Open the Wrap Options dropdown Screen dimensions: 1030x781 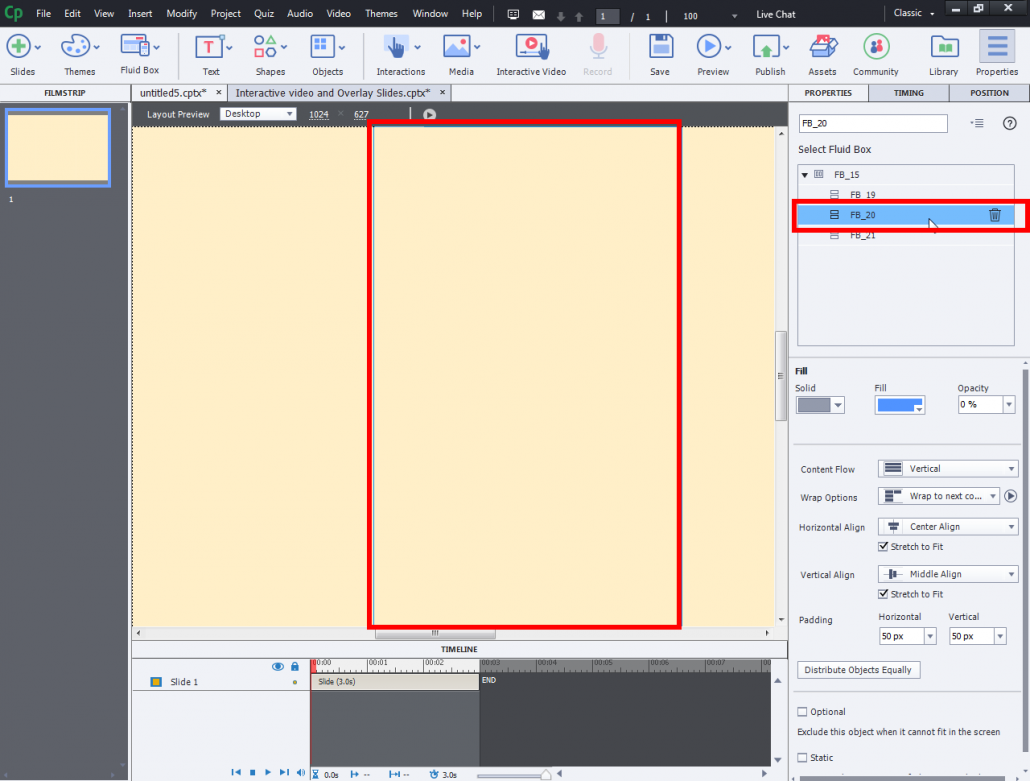(938, 495)
